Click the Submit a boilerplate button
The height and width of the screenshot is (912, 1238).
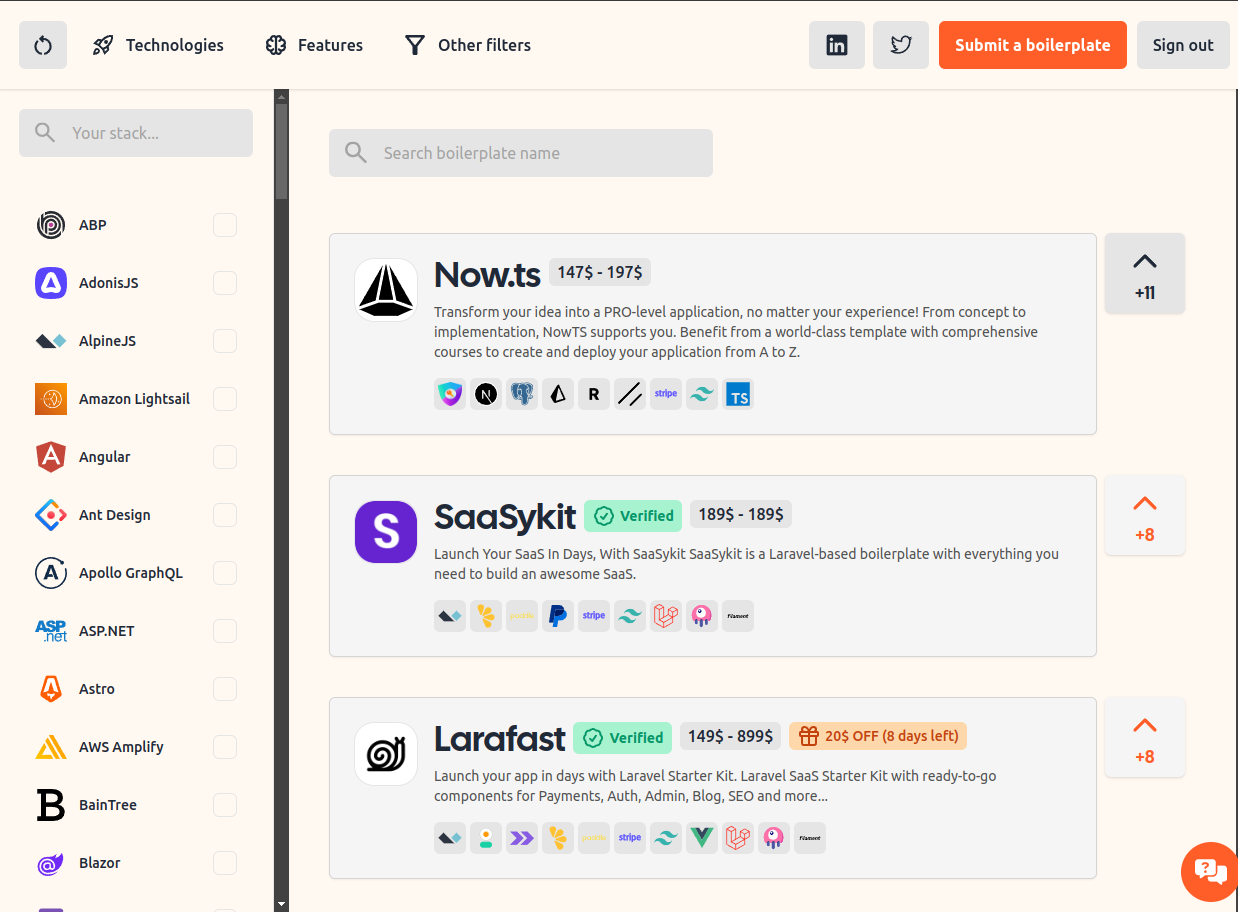1032,45
